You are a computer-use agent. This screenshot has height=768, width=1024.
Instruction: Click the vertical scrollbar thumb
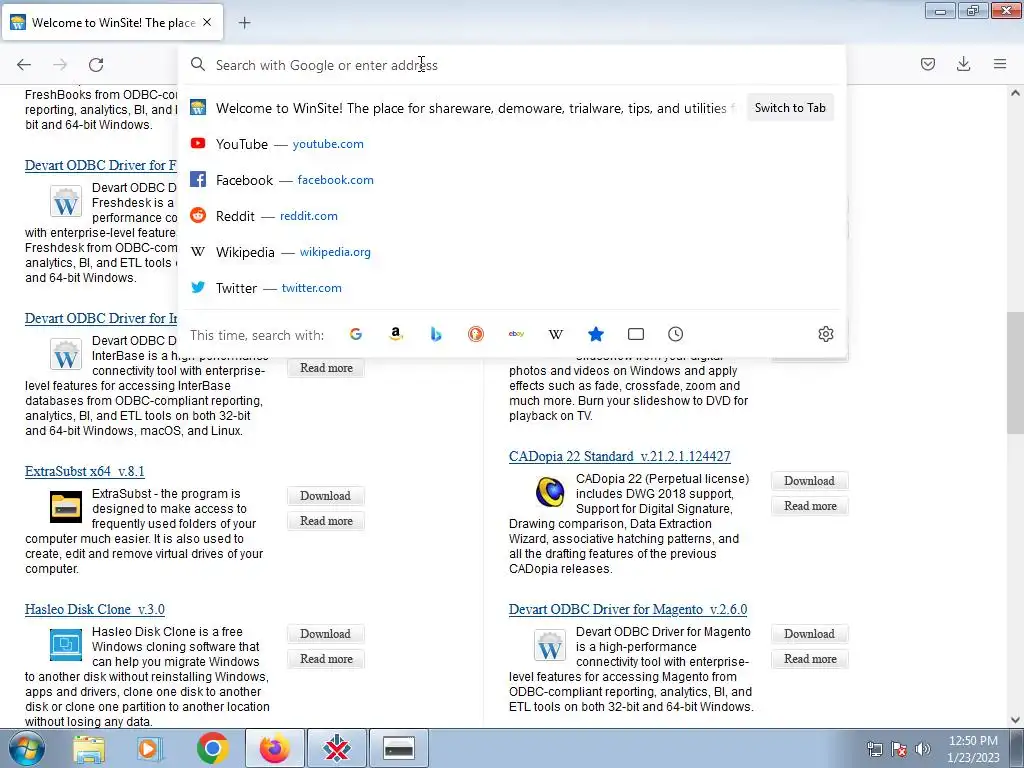tap(1015, 372)
